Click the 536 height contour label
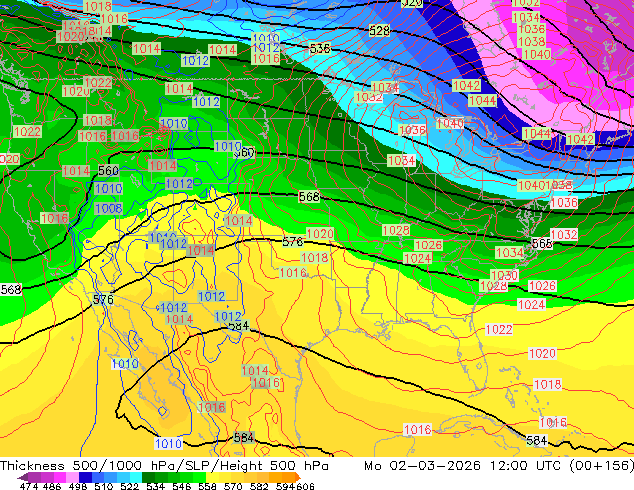Screen dimensions: 634x490 [320, 49]
